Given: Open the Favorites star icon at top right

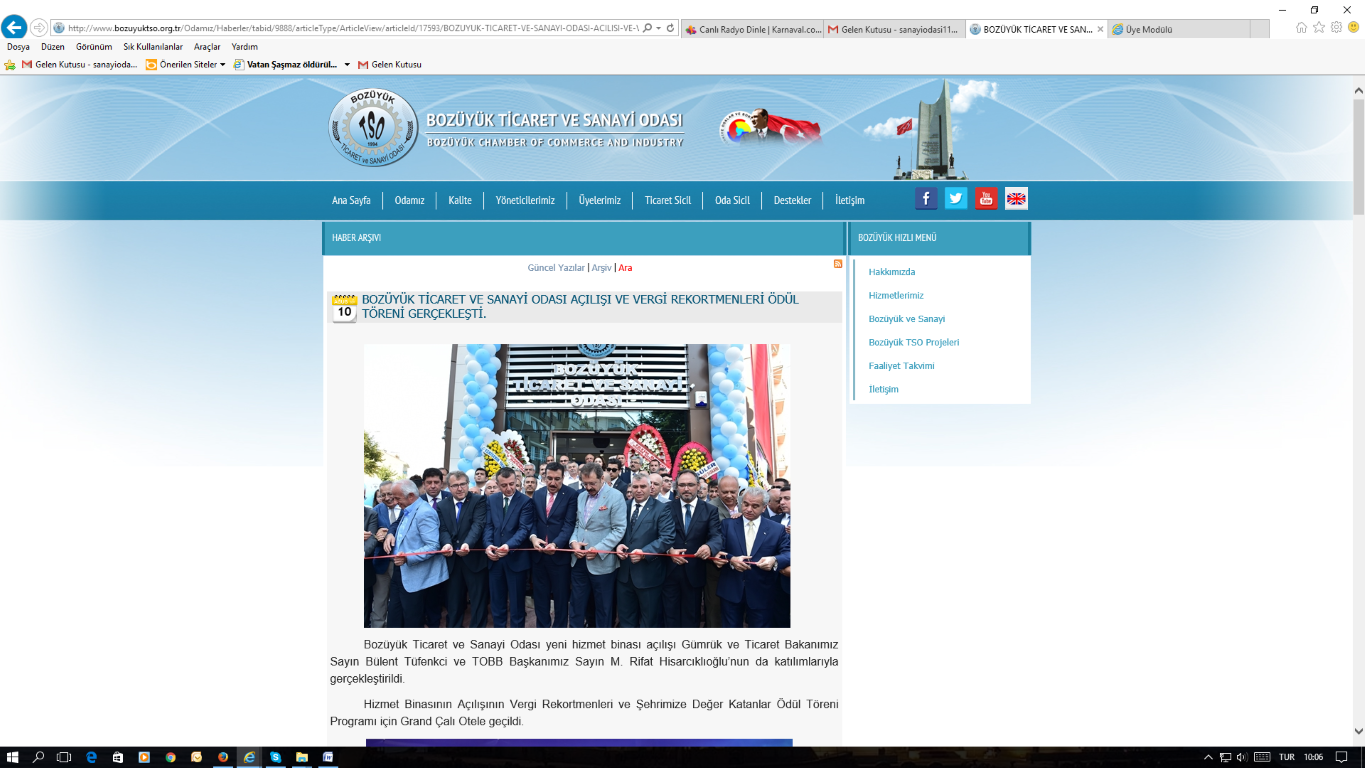Looking at the screenshot, I should [1319, 28].
